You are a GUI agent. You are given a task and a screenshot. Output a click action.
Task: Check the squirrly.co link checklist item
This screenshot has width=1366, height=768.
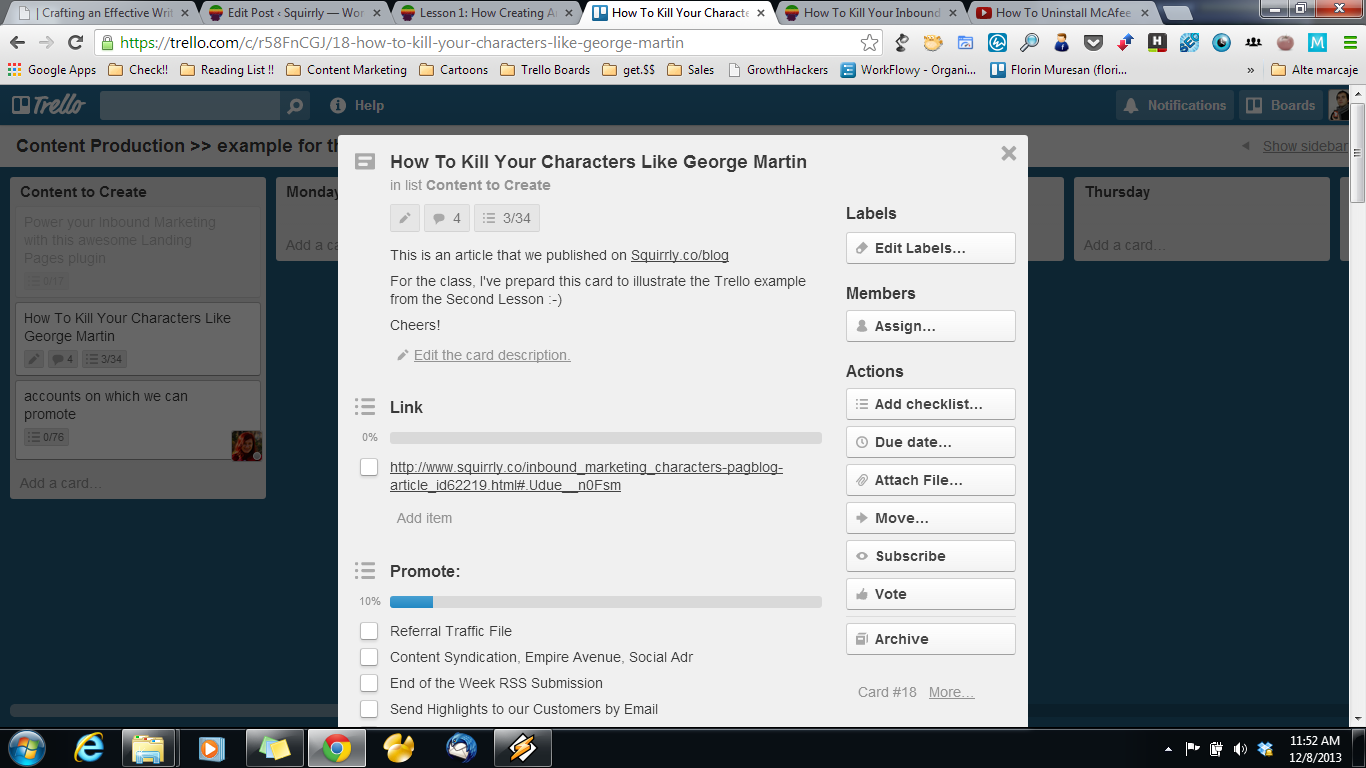pos(369,467)
